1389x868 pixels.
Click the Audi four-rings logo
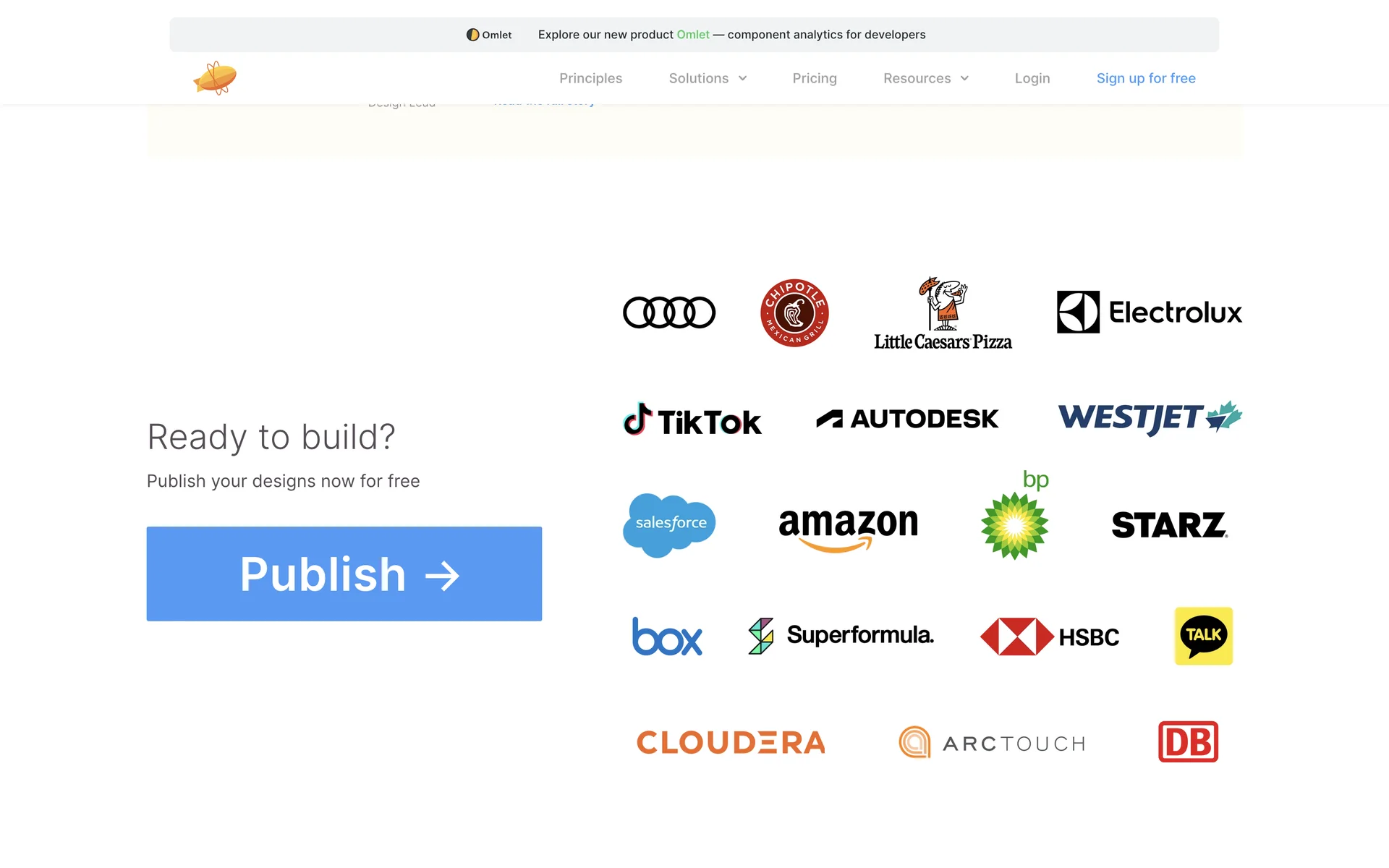coord(668,312)
